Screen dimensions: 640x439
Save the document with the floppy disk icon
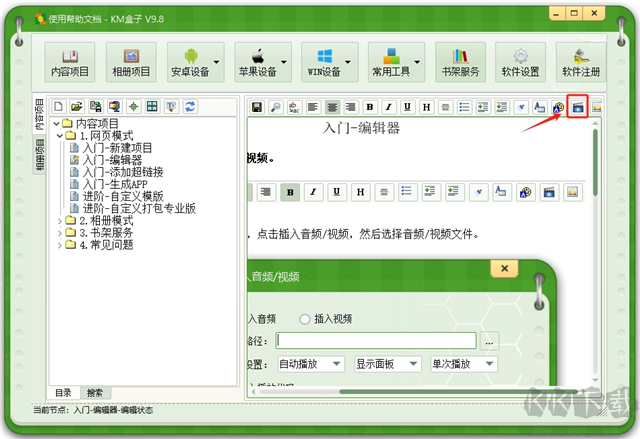click(x=257, y=107)
